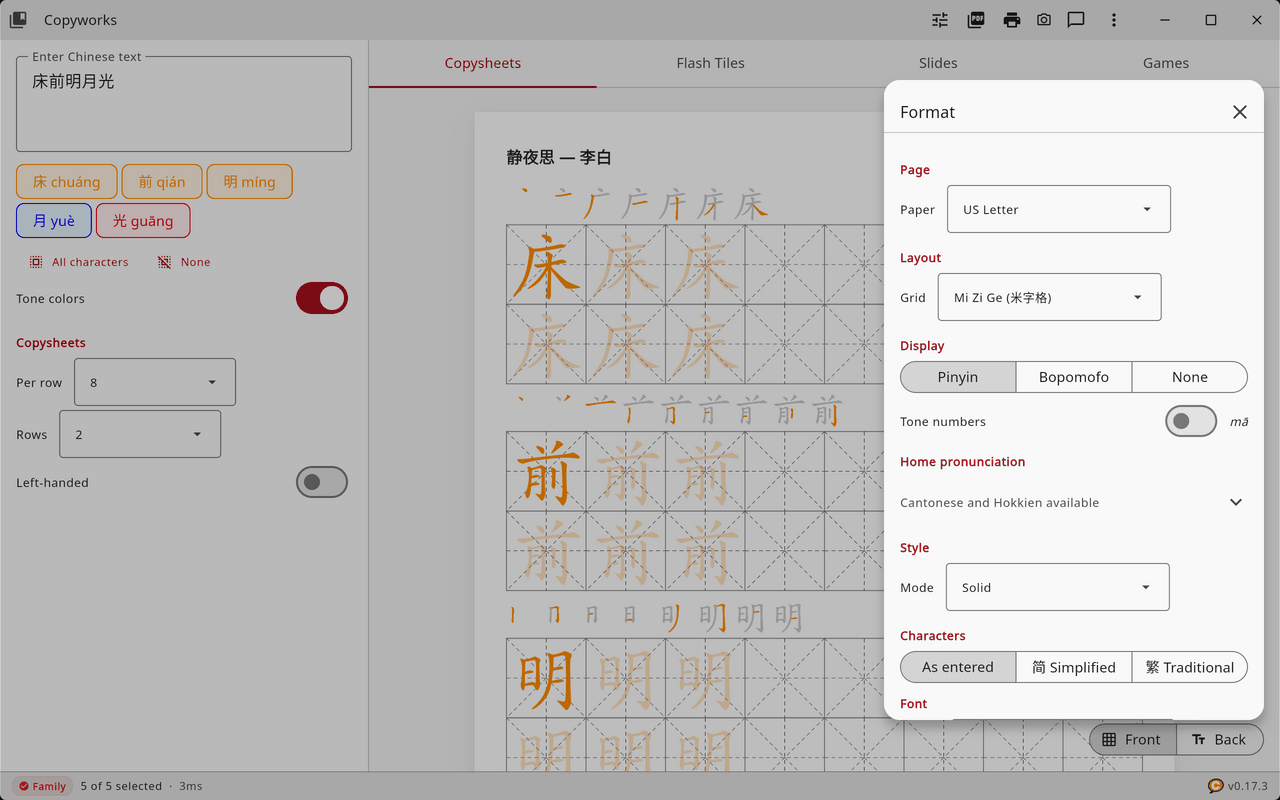1280x800 pixels.
Task: Open the Grid dropdown showing Mi Zi Ge
Action: (1050, 297)
